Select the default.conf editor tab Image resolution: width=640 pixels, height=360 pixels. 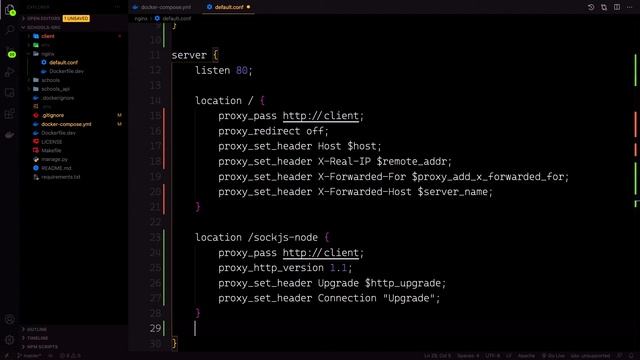pyautogui.click(x=229, y=7)
